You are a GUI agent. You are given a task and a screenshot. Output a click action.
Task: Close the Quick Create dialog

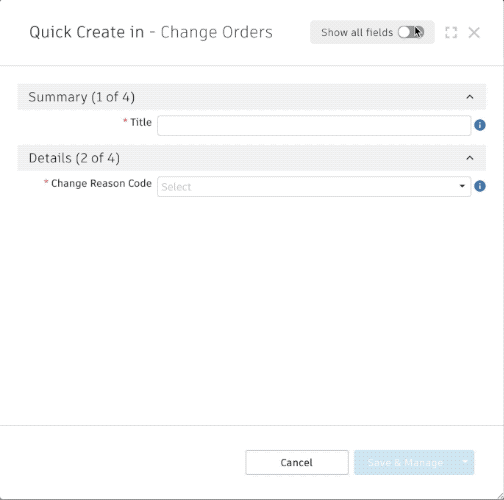point(474,33)
